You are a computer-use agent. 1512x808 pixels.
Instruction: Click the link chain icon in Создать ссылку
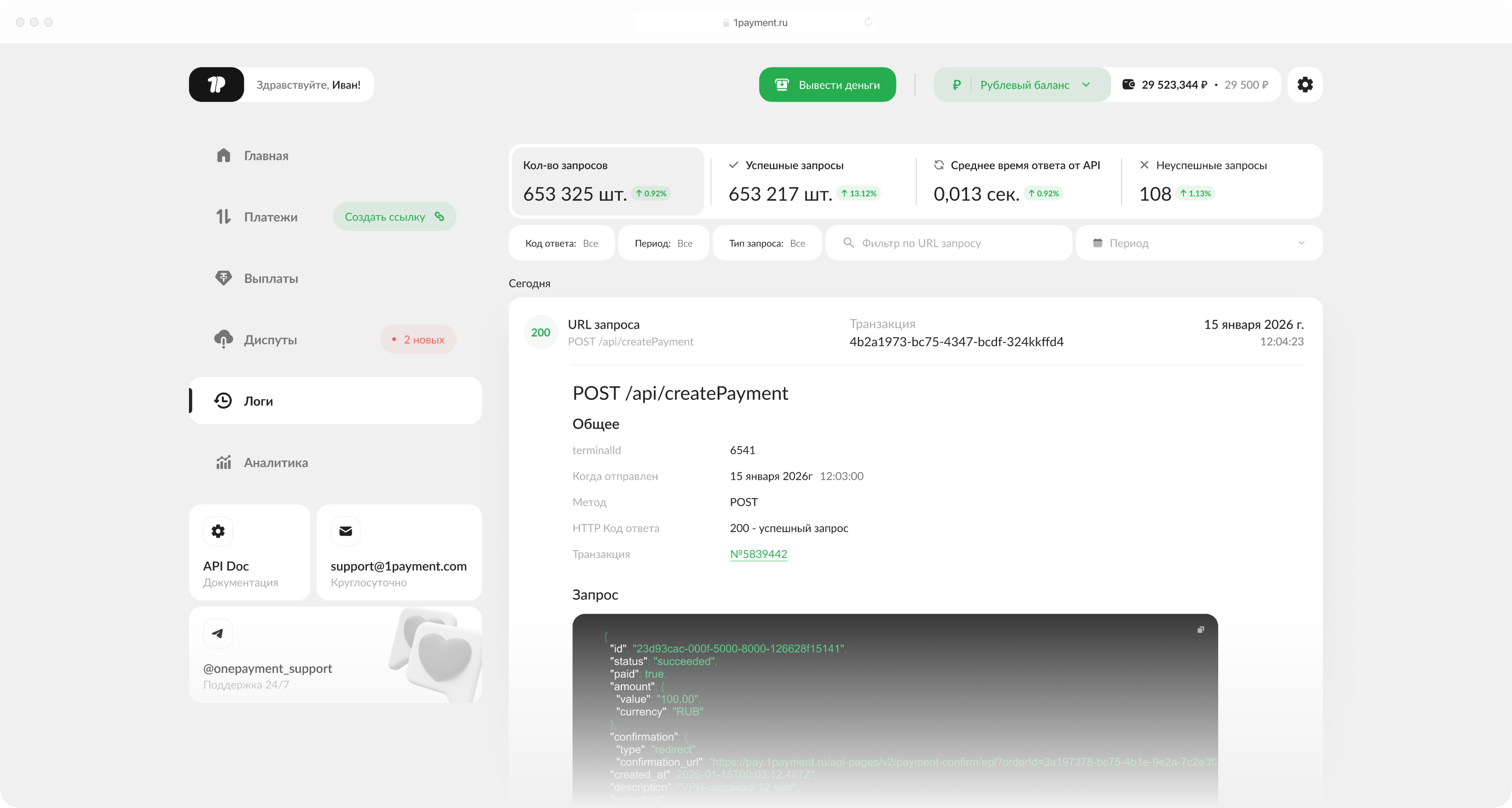pos(440,216)
